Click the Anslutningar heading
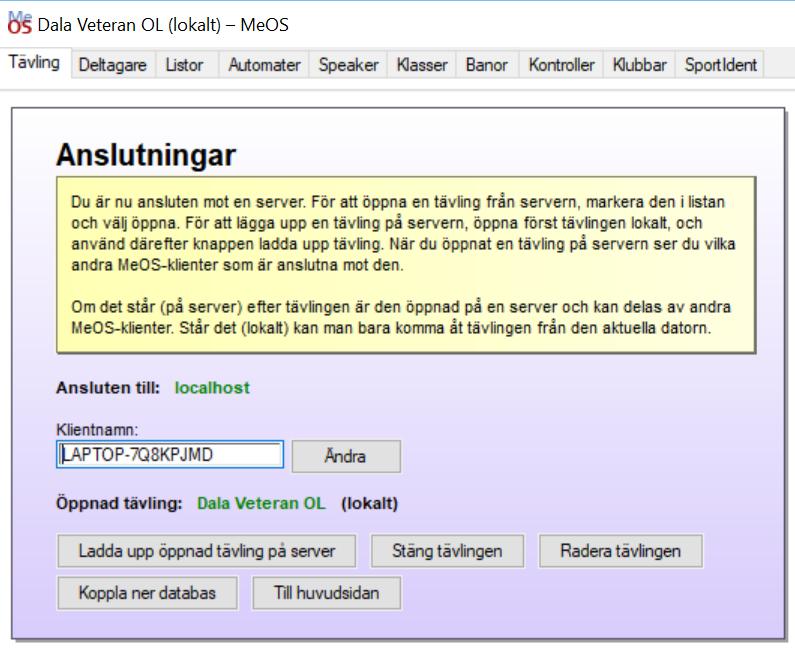795x652 pixels. click(146, 155)
